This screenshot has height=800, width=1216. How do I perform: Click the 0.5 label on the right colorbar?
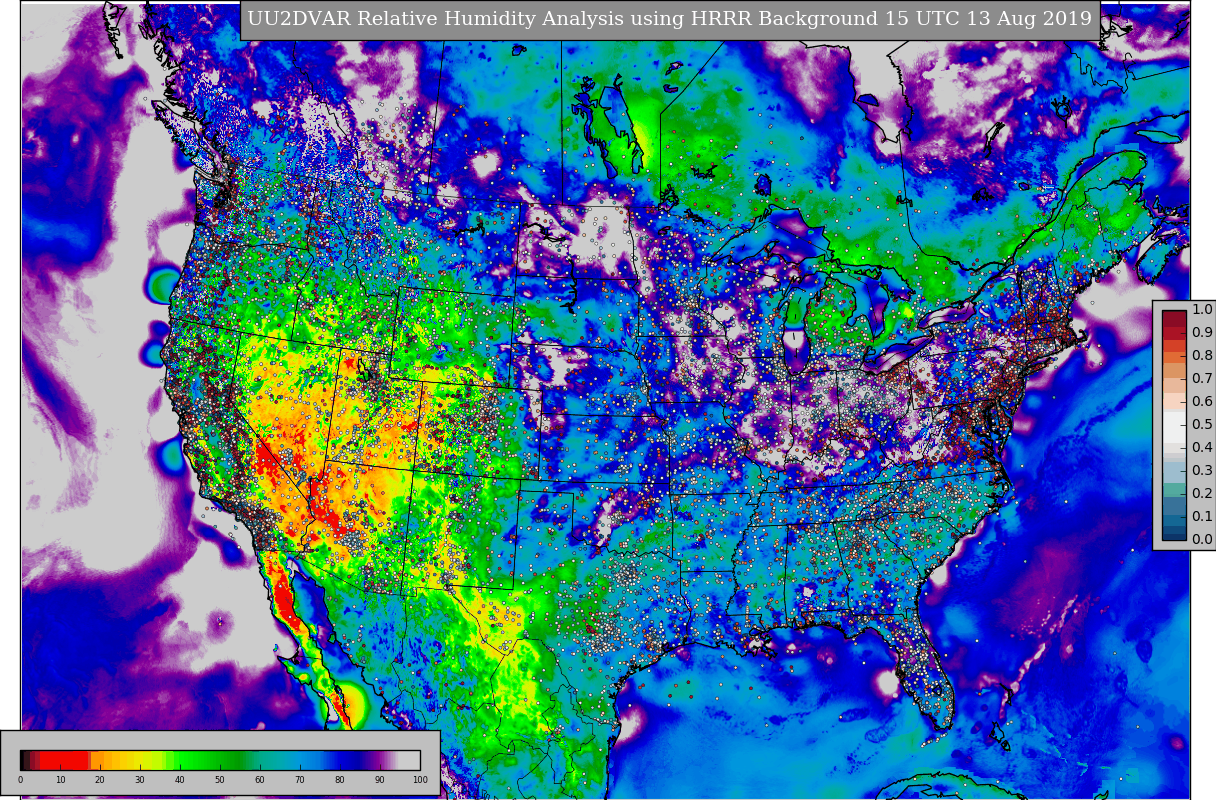(x=1202, y=425)
